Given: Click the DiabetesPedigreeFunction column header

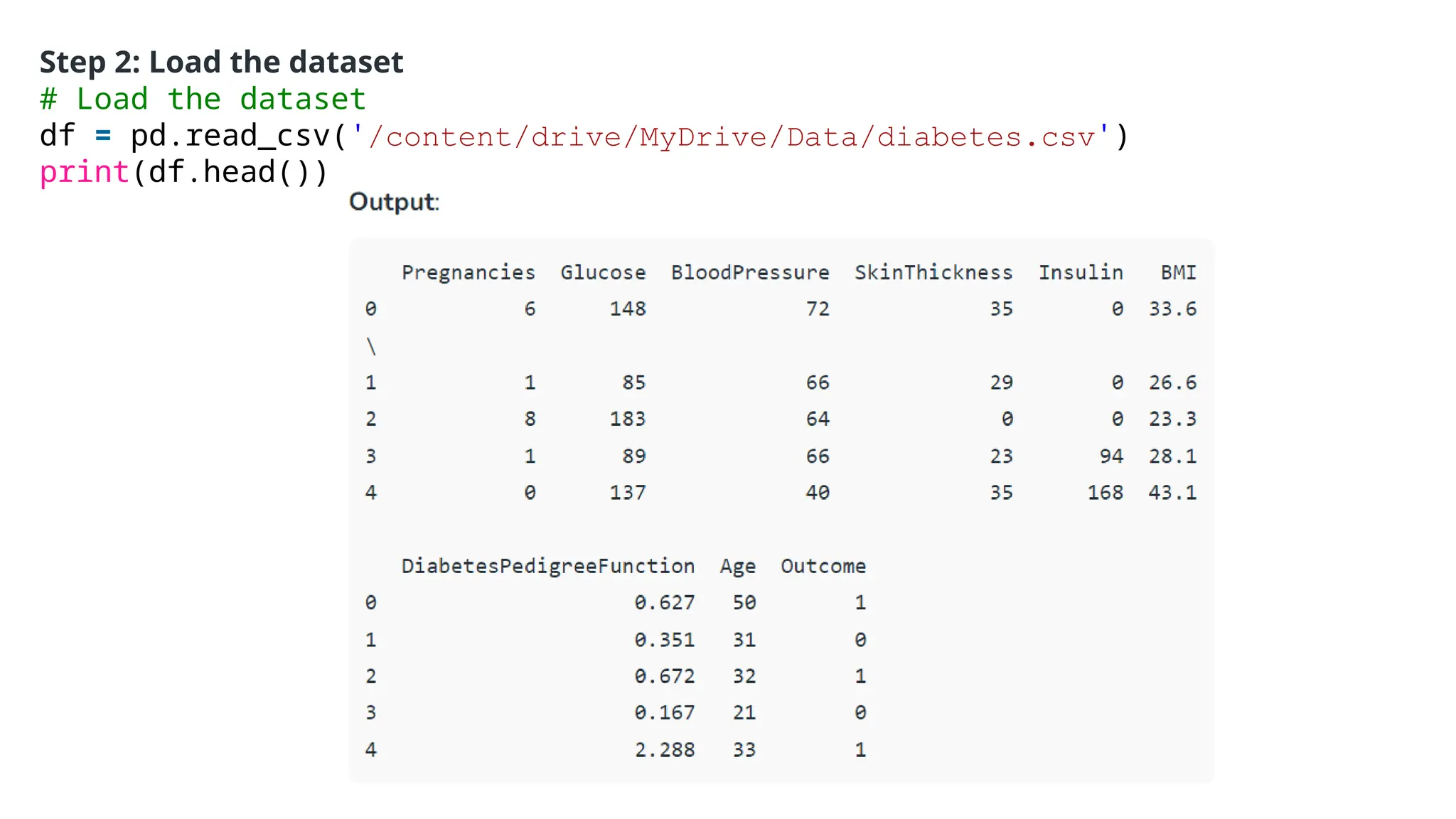Looking at the screenshot, I should tap(547, 566).
